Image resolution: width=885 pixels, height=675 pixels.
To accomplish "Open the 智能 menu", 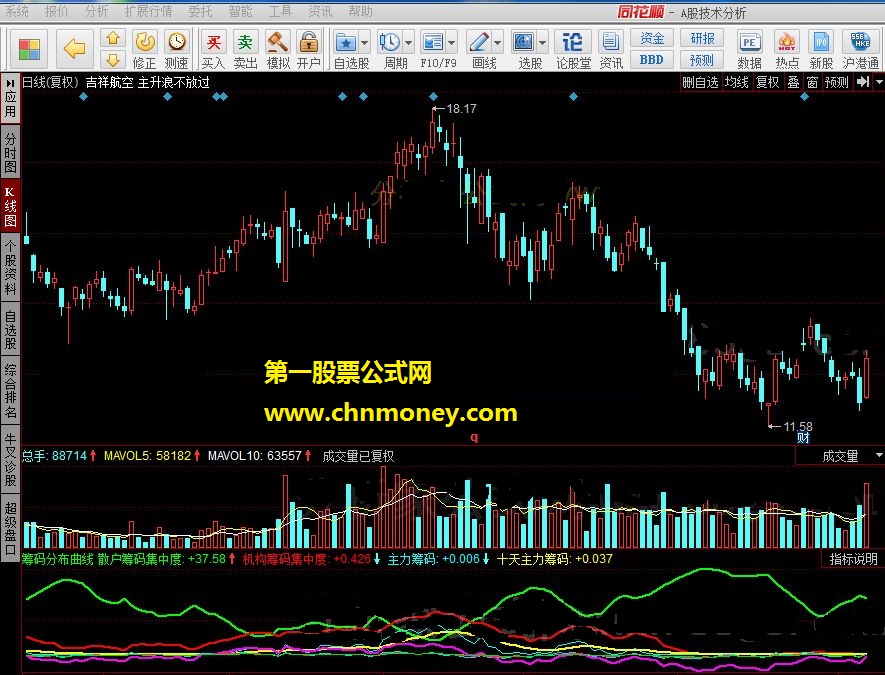I will [240, 11].
